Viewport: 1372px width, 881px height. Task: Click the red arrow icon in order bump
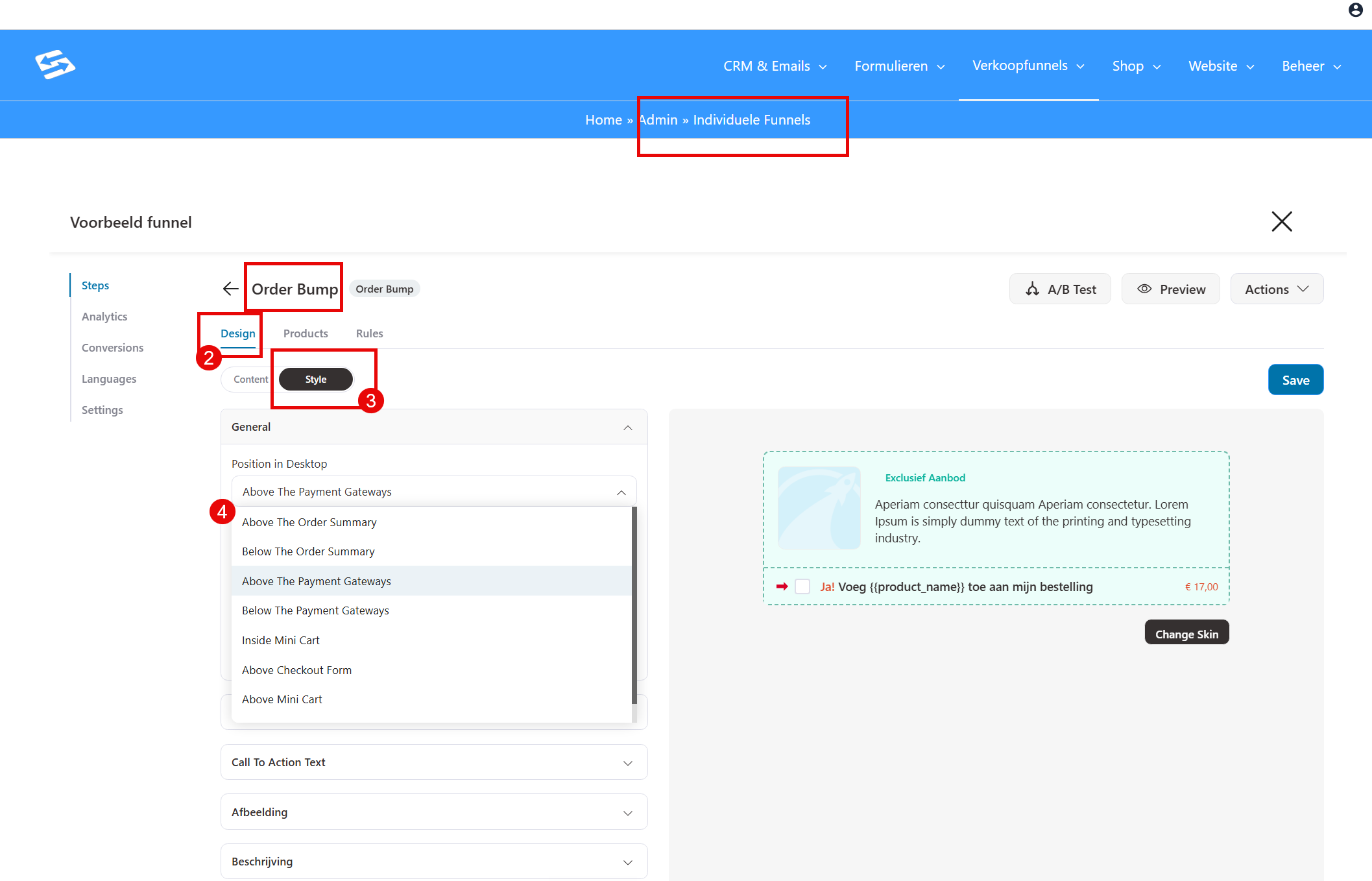tap(782, 586)
